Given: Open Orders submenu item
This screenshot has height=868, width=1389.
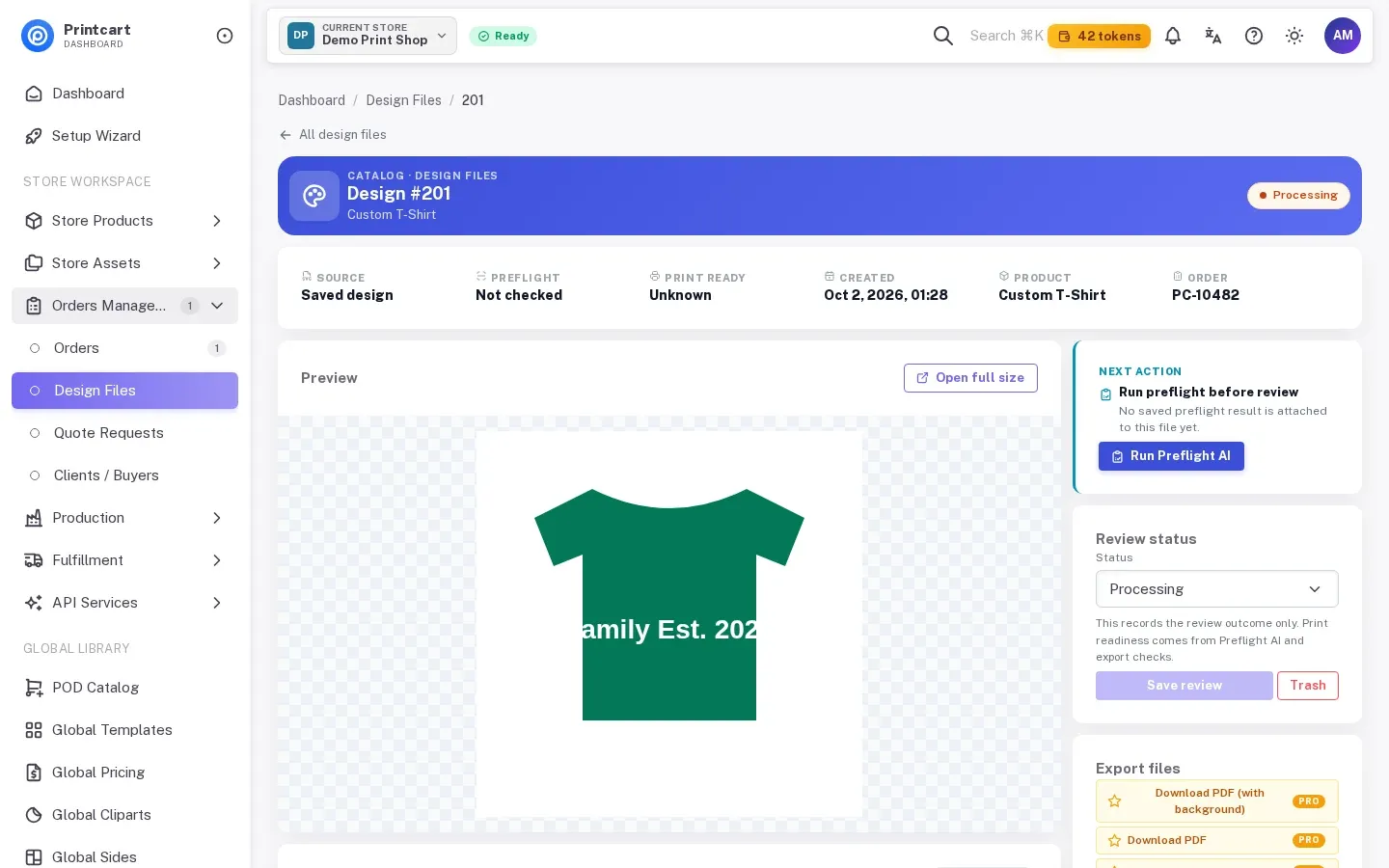Looking at the screenshot, I should click(x=124, y=348).
